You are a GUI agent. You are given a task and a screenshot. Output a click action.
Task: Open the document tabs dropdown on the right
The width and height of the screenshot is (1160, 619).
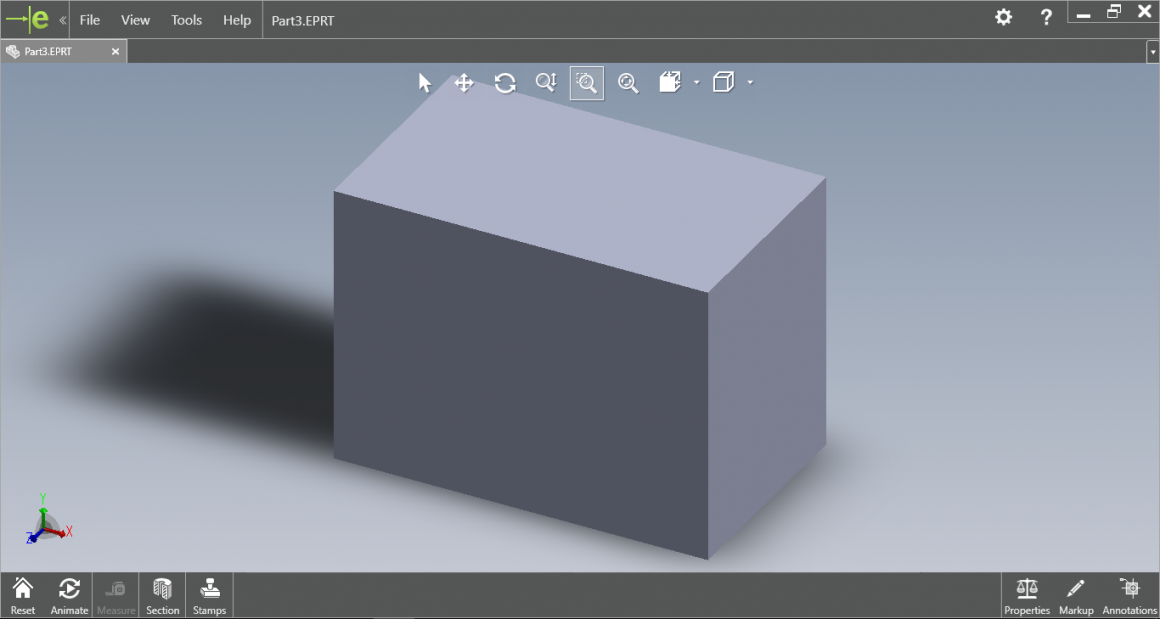coord(1152,50)
